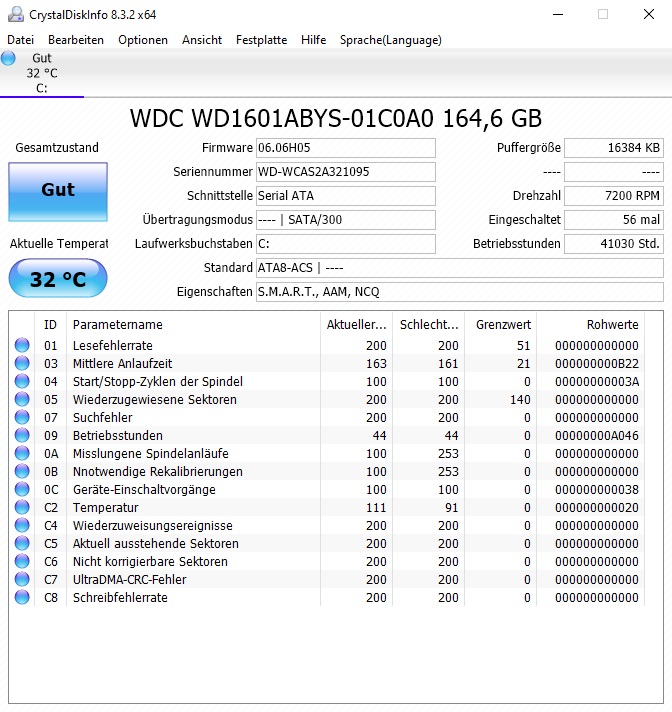Click the disk model title WDC WD1601ABYS-01C0A0
The width and height of the screenshot is (672, 712).
[336, 119]
